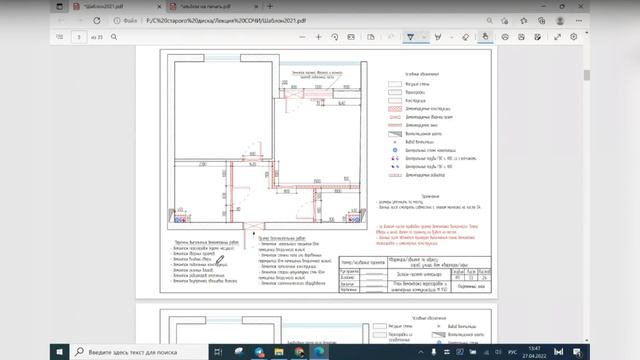The width and height of the screenshot is (640, 360).
Task: Click the address bar file URL
Action: point(226,20)
